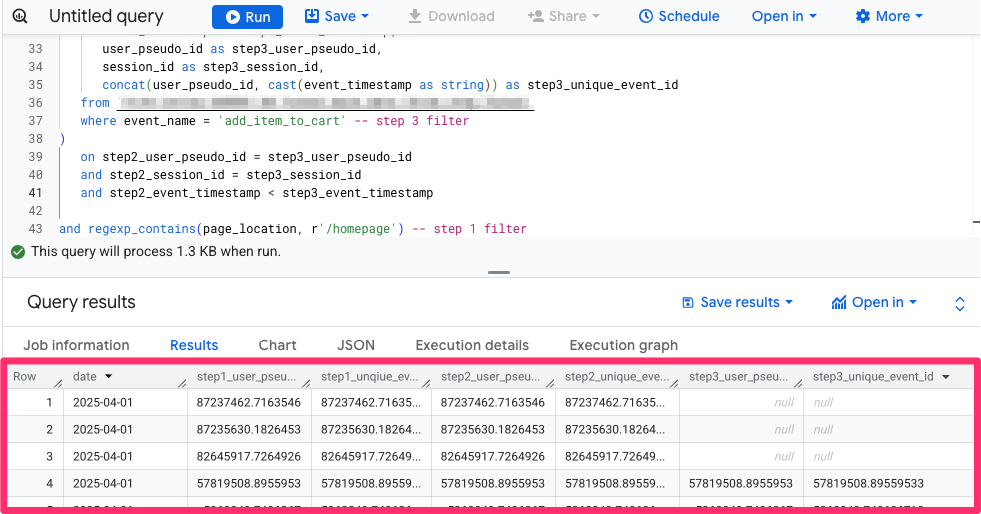
Task: Switch to the Job information tab
Action: (x=76, y=345)
